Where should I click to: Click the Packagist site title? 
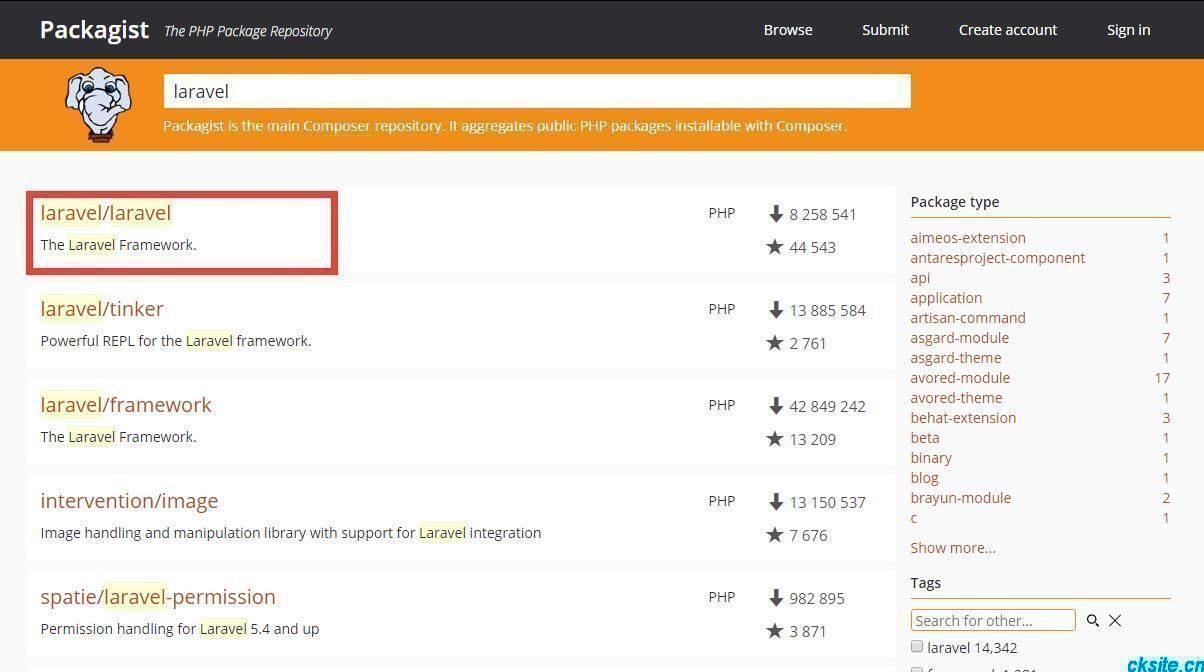coord(94,30)
